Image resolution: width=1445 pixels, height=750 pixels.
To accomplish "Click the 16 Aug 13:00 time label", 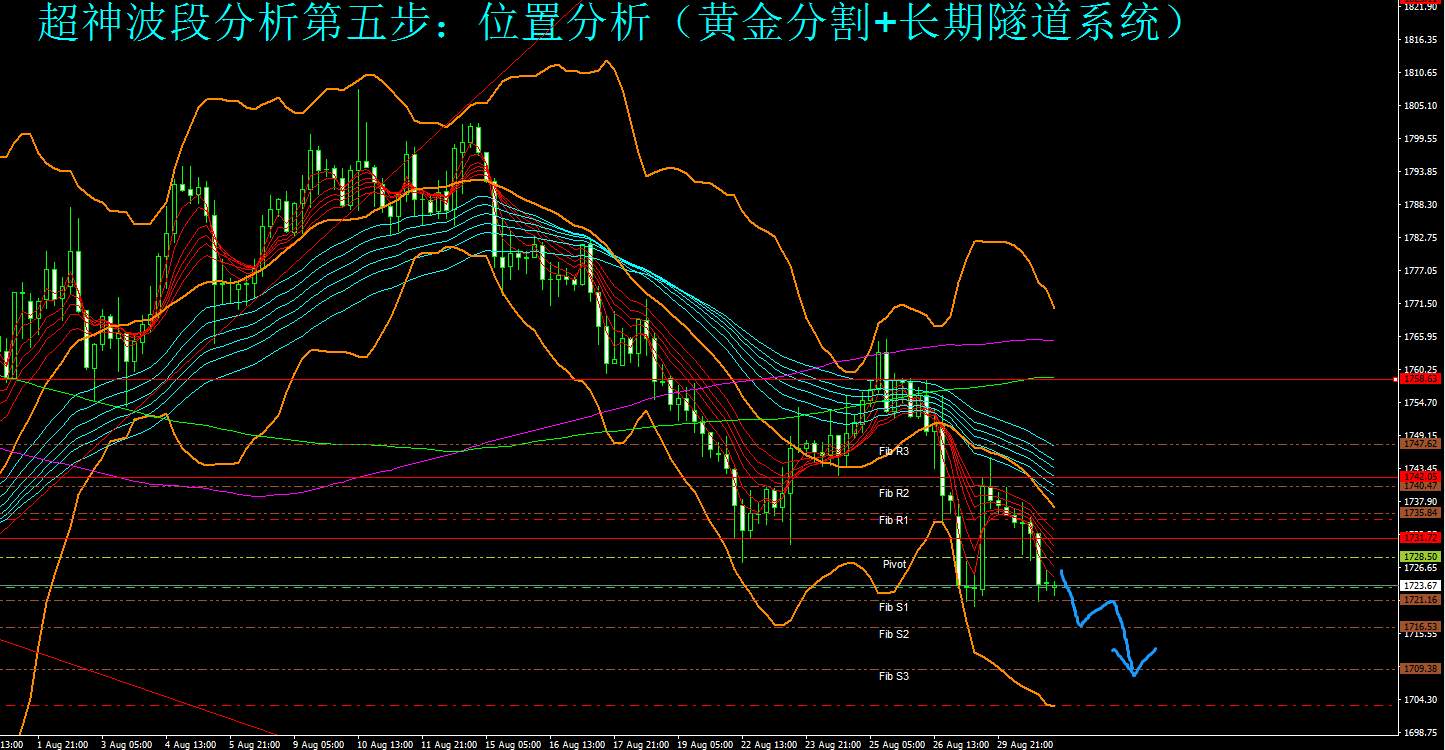I will point(578,744).
